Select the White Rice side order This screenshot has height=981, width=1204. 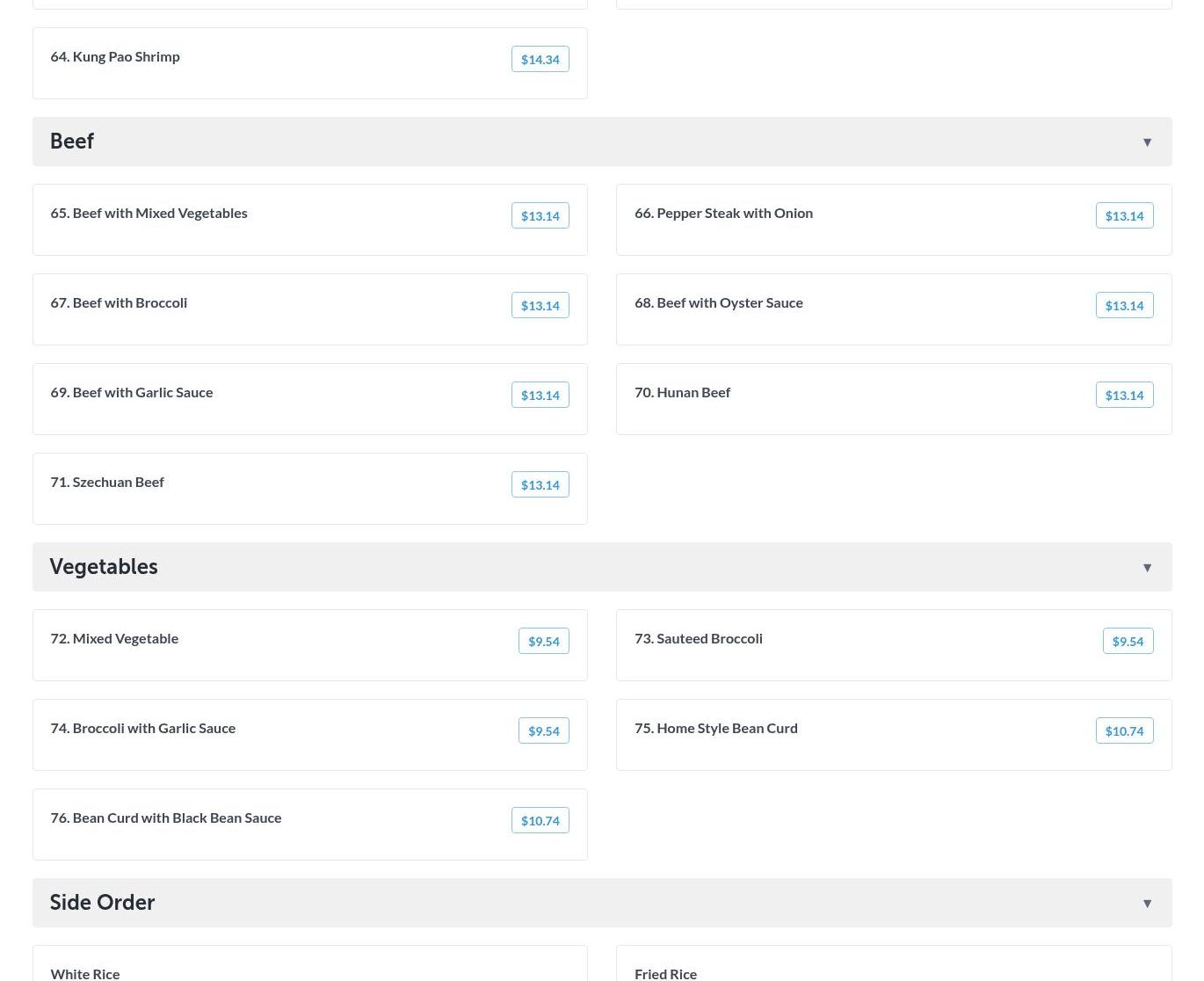tap(85, 972)
